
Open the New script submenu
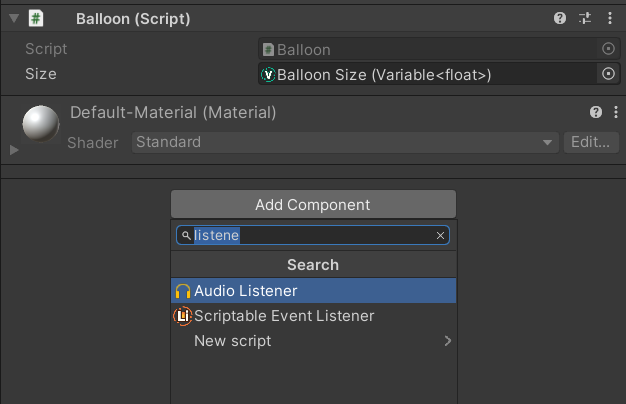coord(313,341)
